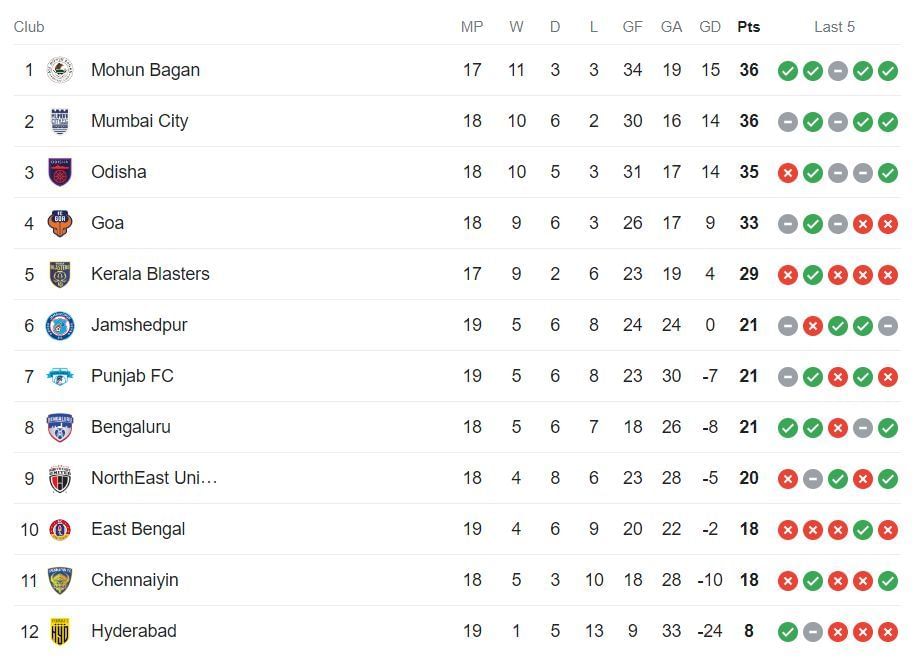Click the Mohun Bagan club crest
This screenshot has width=922, height=666.
[x=60, y=70]
